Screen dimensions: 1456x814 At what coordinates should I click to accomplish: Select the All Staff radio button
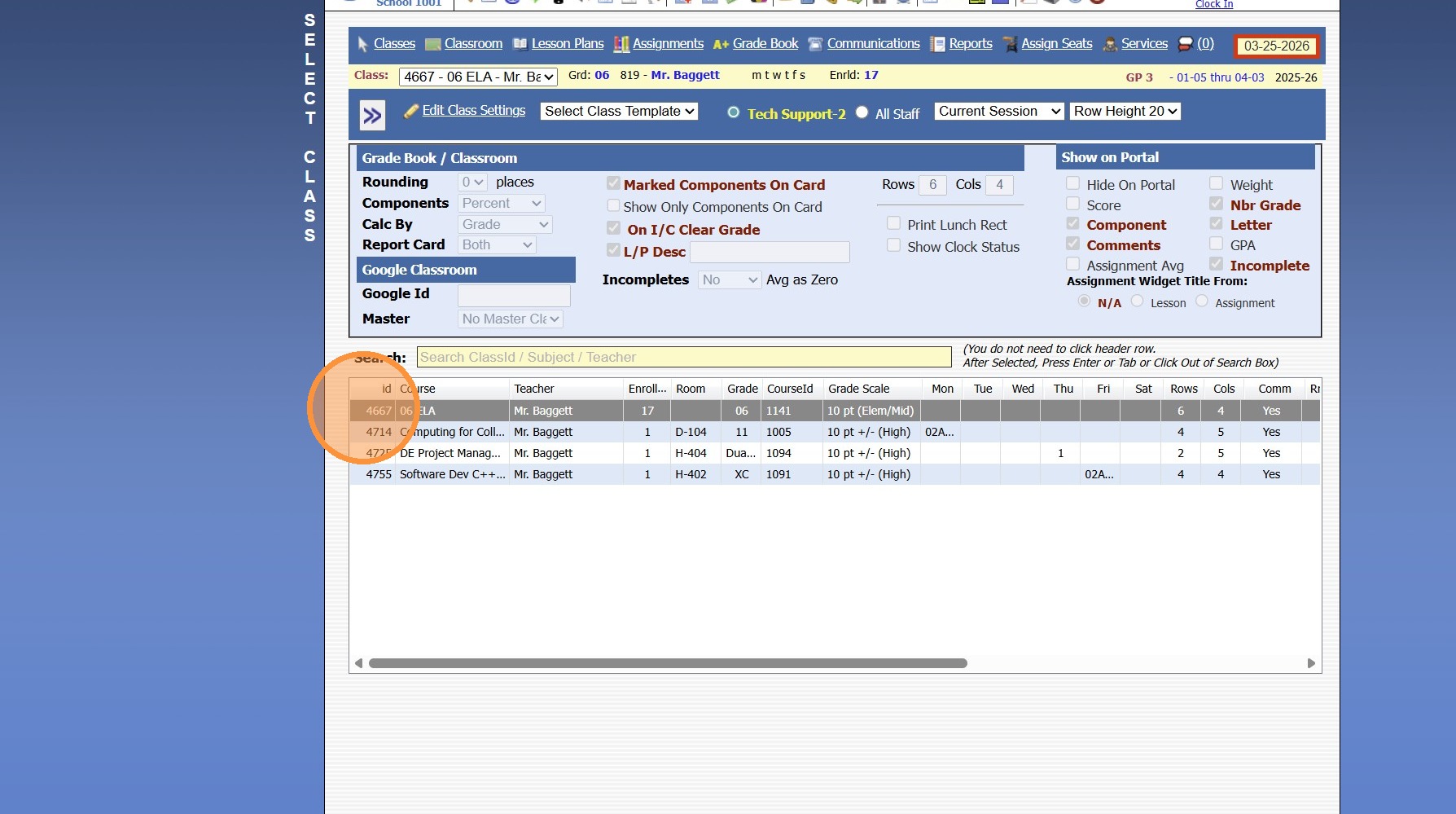pyautogui.click(x=862, y=113)
